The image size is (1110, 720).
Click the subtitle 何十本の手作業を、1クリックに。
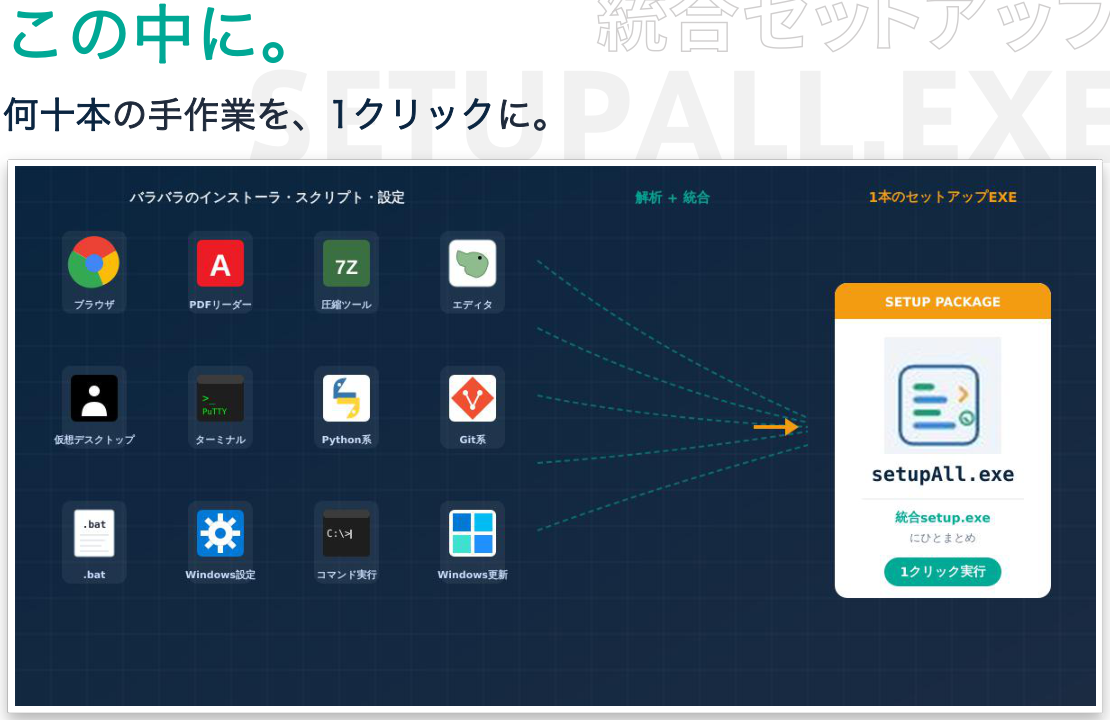(x=278, y=115)
